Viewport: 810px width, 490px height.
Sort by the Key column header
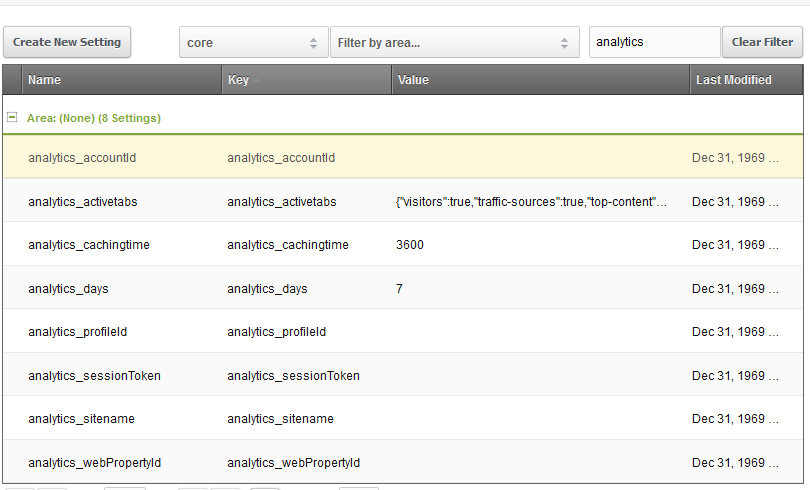(x=238, y=80)
